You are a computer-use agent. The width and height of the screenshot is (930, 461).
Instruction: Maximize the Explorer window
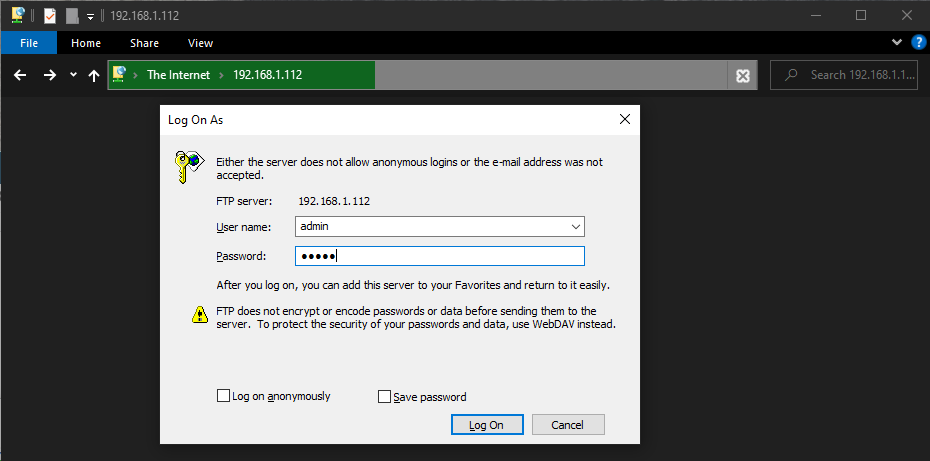point(861,15)
